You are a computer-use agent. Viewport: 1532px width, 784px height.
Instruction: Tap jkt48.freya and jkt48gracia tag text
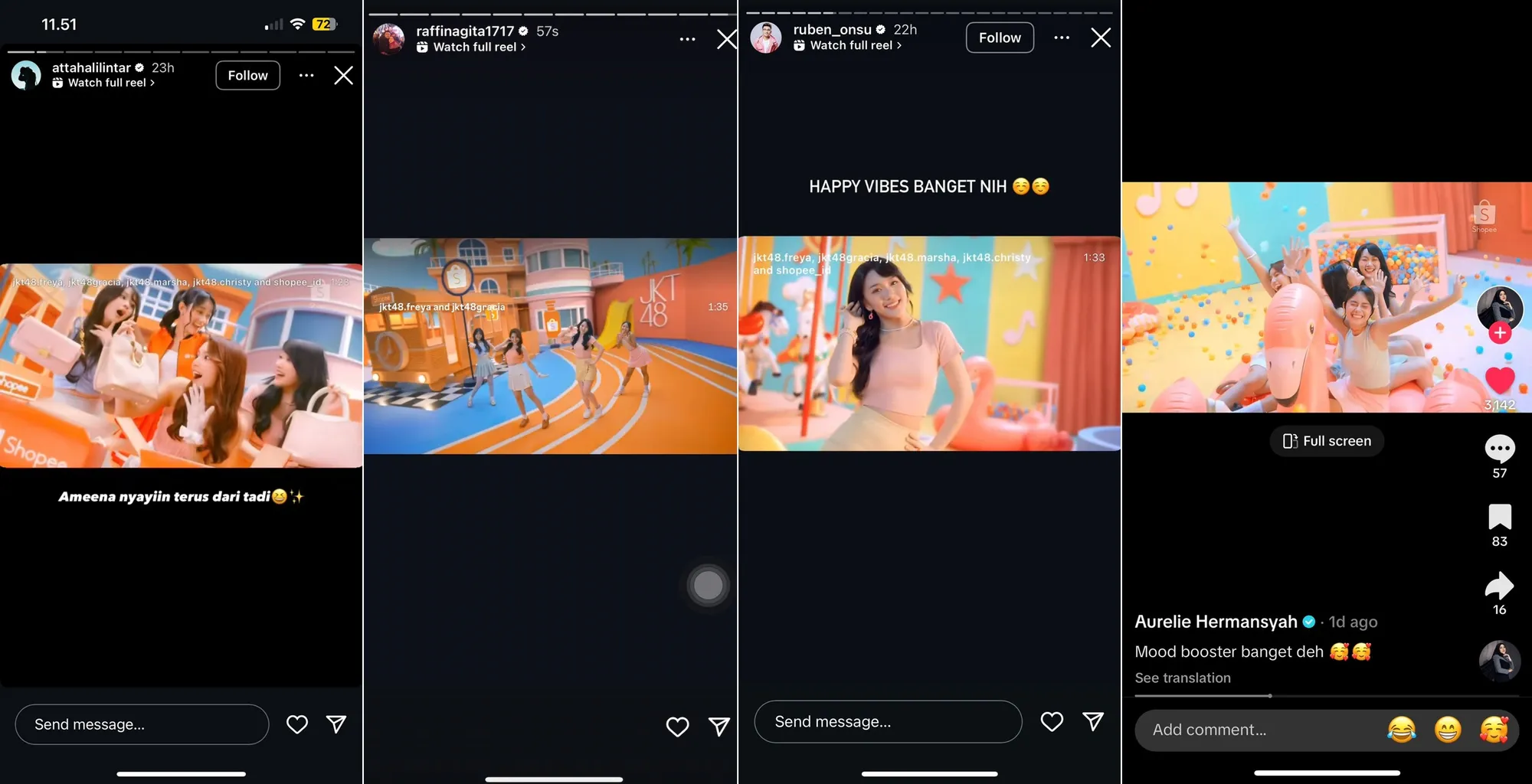coord(442,307)
